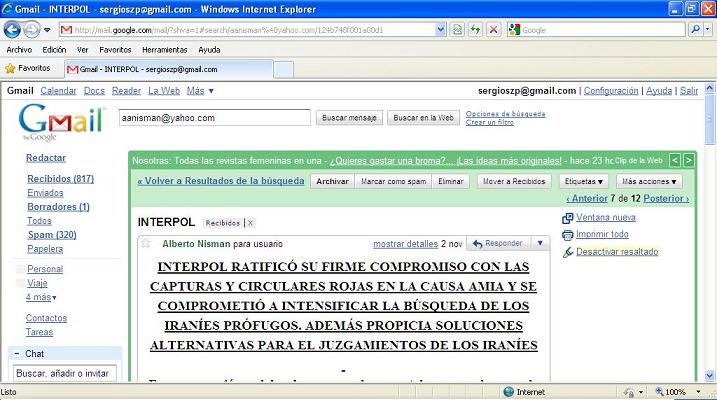717x400 pixels.
Task: Collapse the Chat section with minus icon
Action: coord(16,353)
